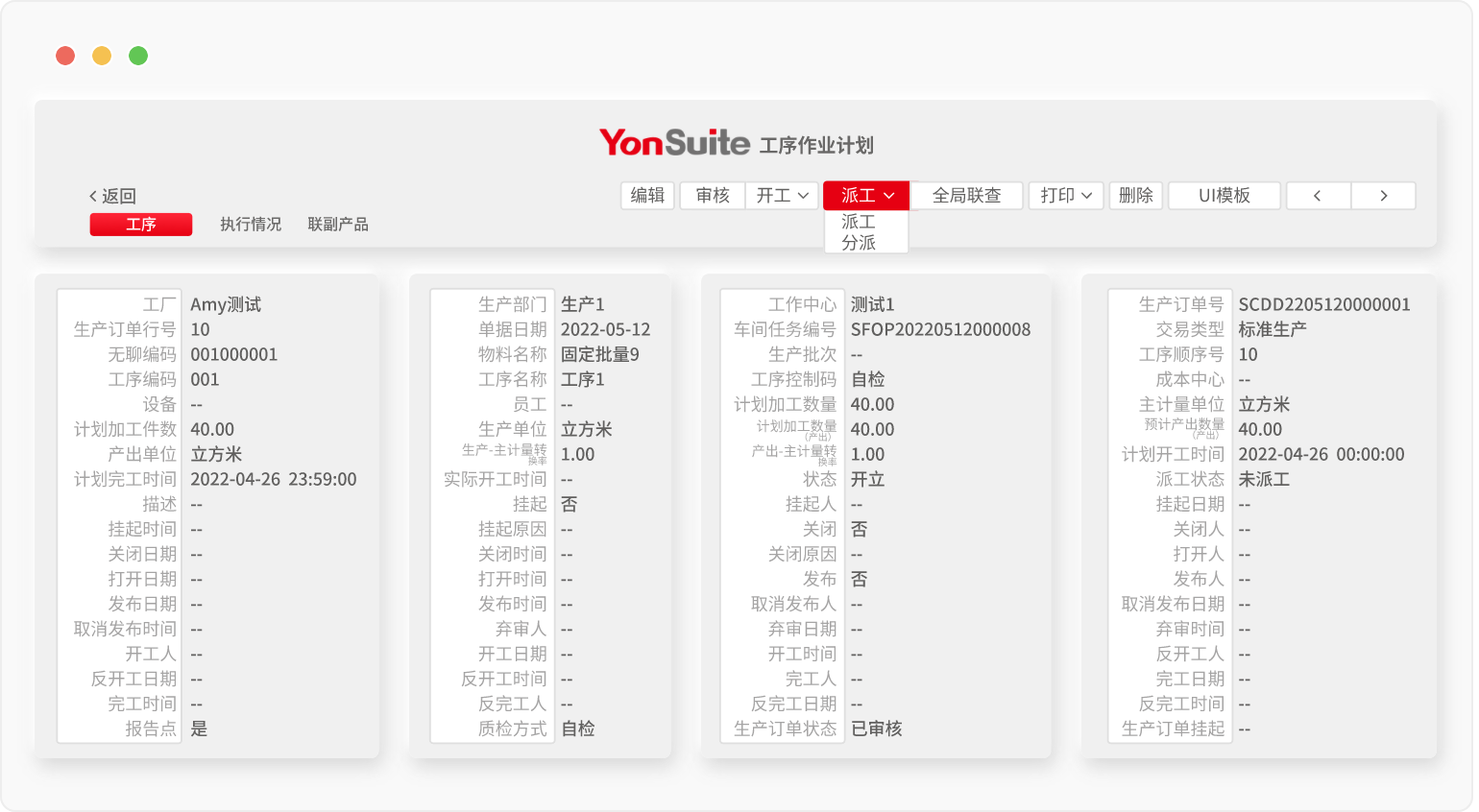Open 全局联查 from the toolbar
The image size is (1479, 812).
(x=966, y=196)
